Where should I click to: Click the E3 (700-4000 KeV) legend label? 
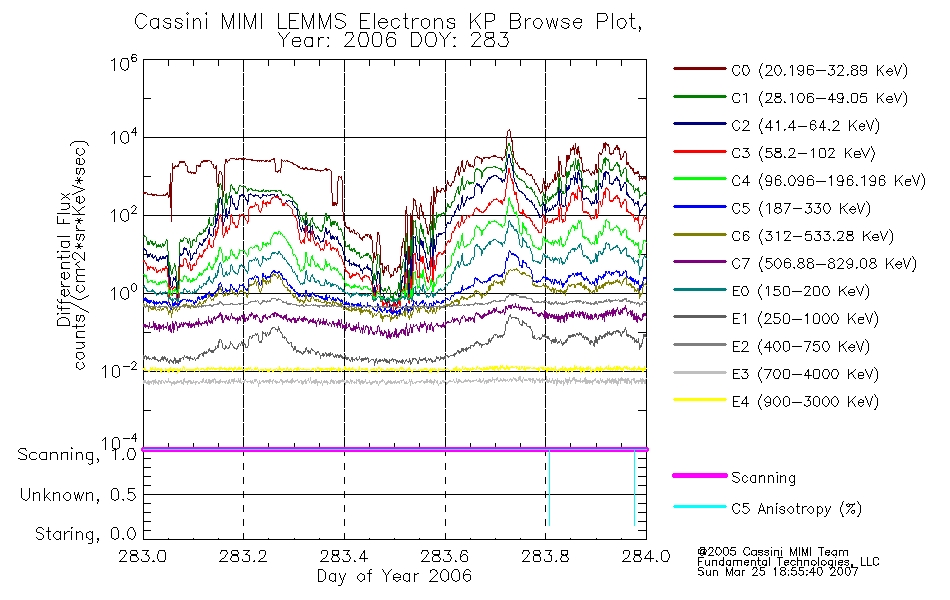[x=805, y=374]
